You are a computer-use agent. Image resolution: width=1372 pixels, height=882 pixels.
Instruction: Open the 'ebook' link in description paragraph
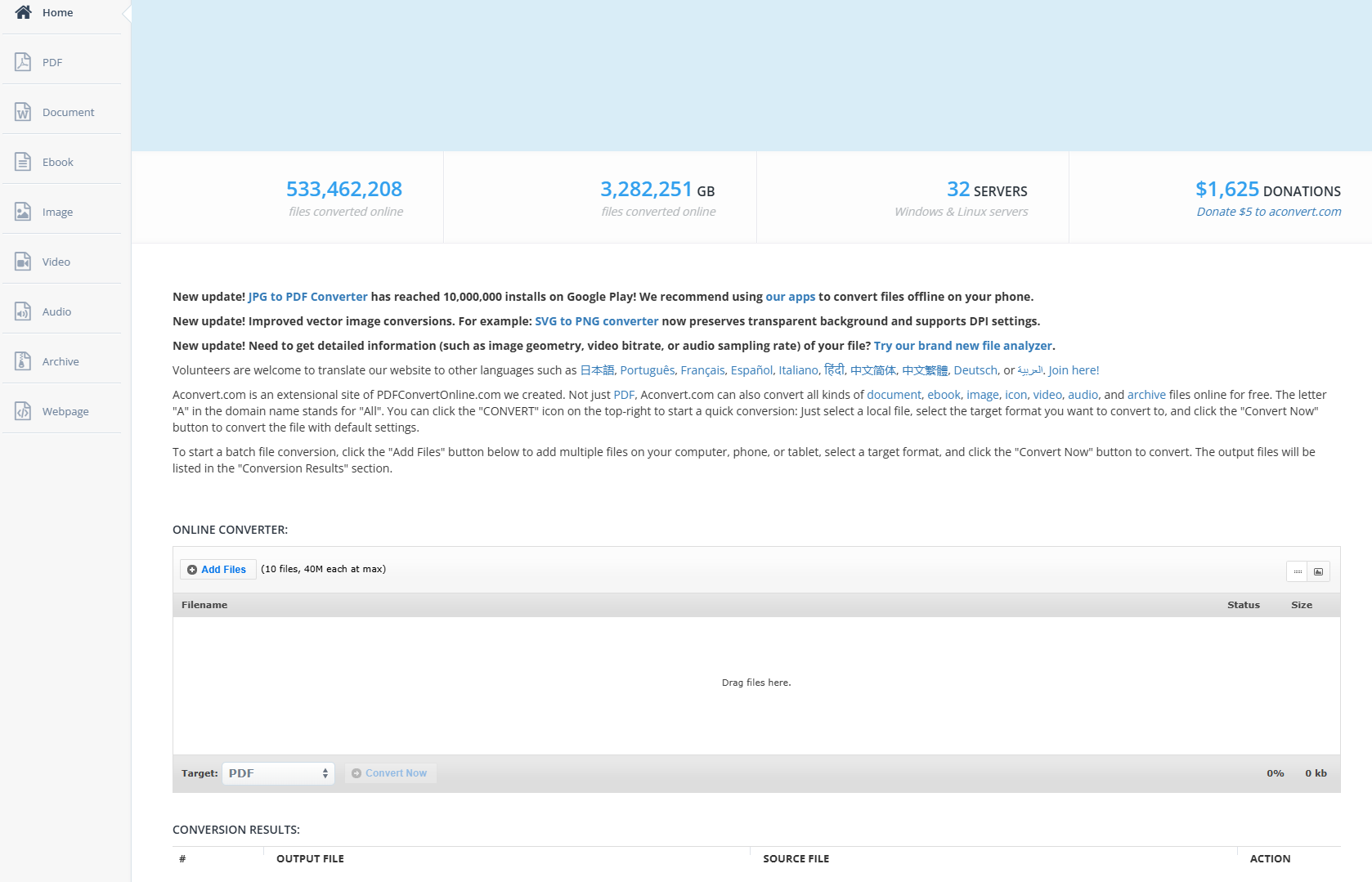point(944,395)
